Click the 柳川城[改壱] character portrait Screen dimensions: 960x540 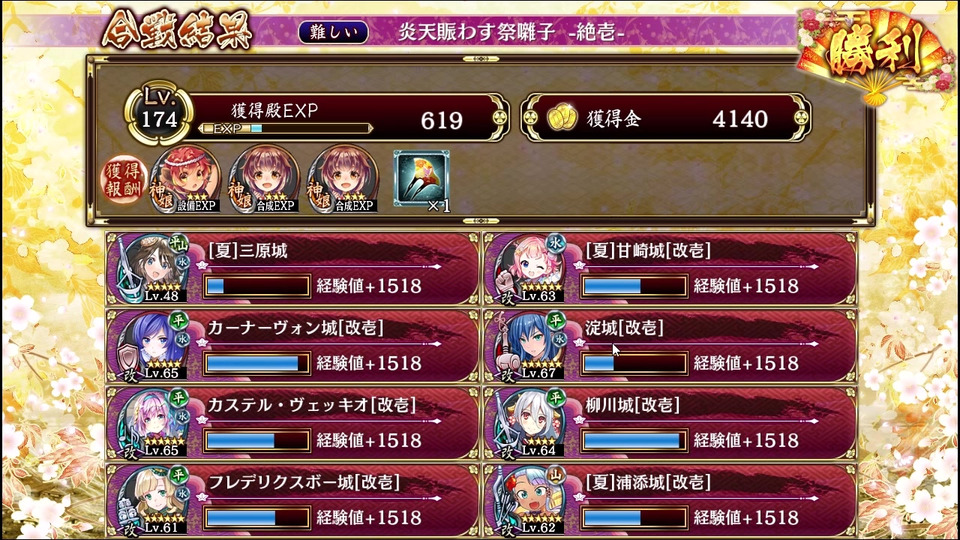pos(531,423)
